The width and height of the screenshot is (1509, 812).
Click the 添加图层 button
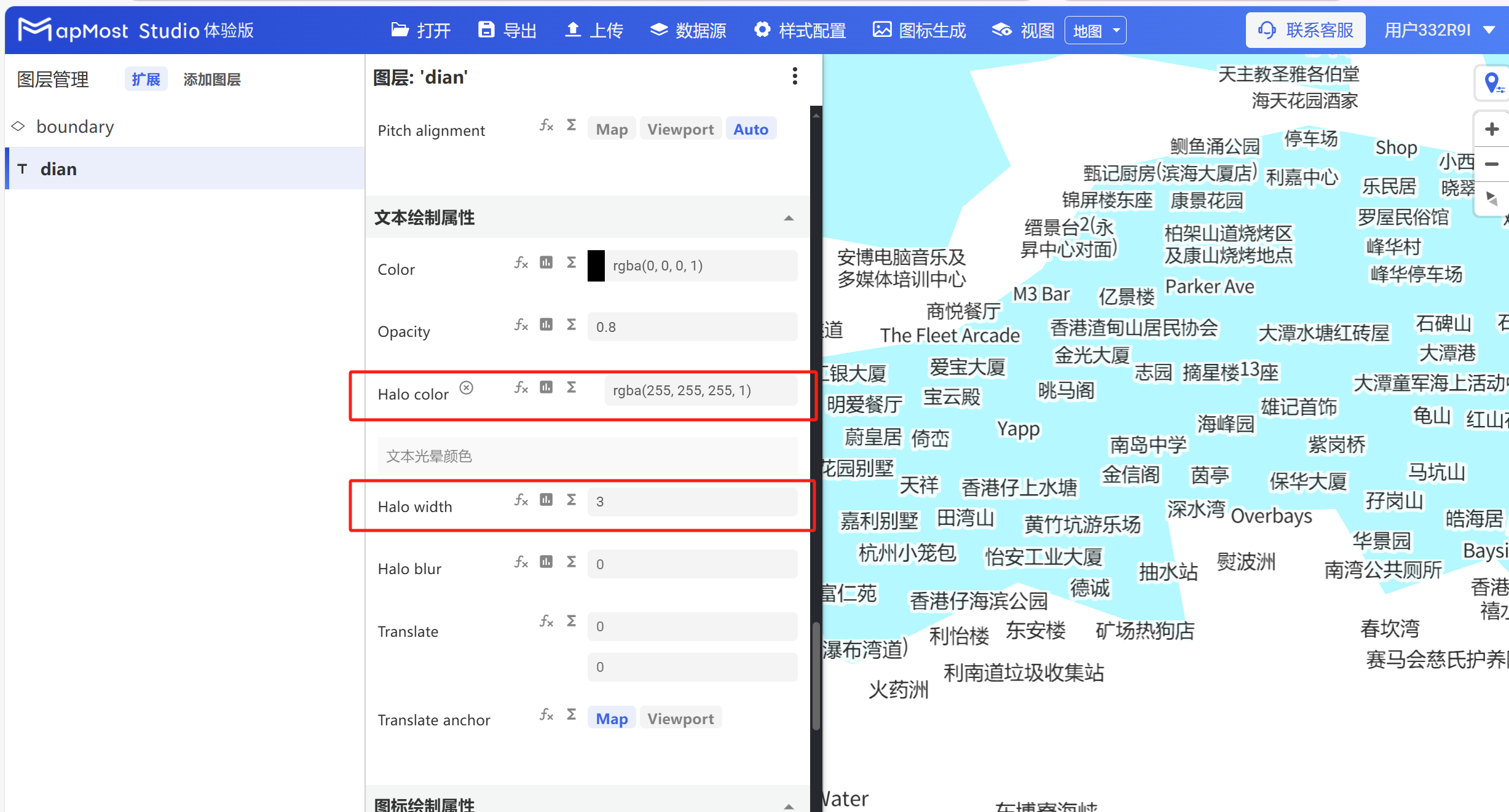pyautogui.click(x=211, y=79)
